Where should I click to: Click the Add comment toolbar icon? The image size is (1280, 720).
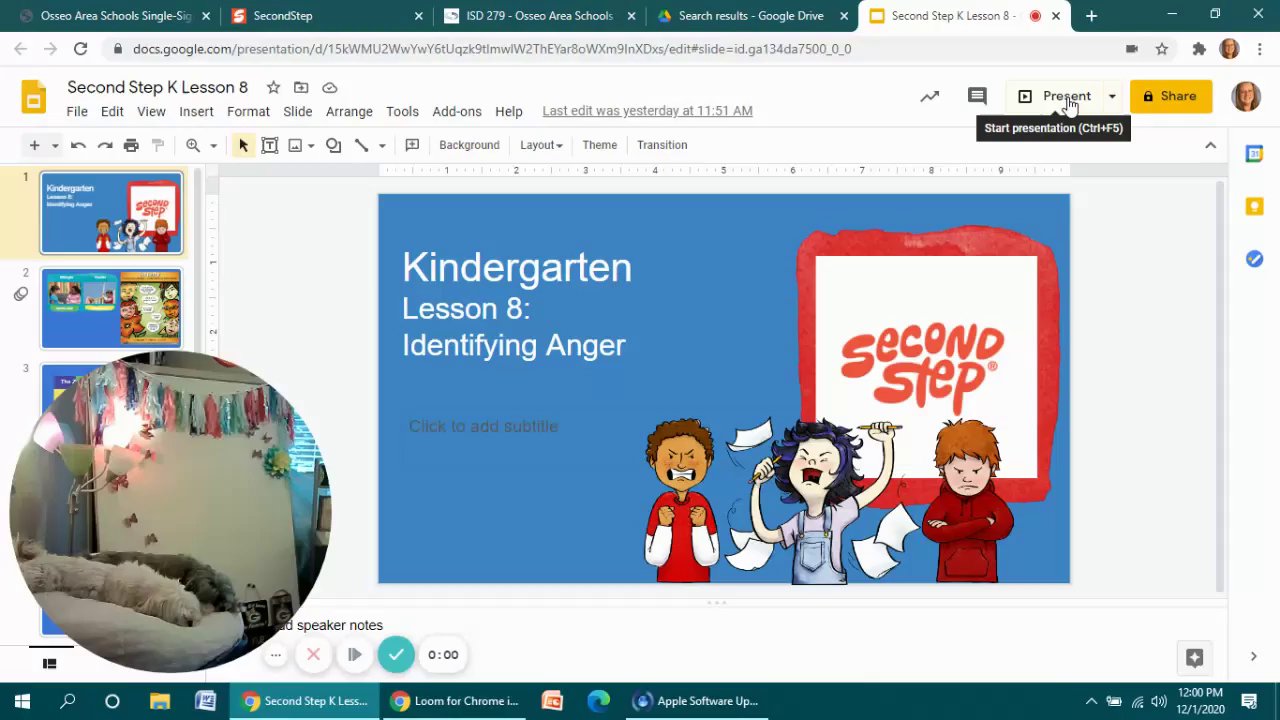pyautogui.click(x=412, y=145)
